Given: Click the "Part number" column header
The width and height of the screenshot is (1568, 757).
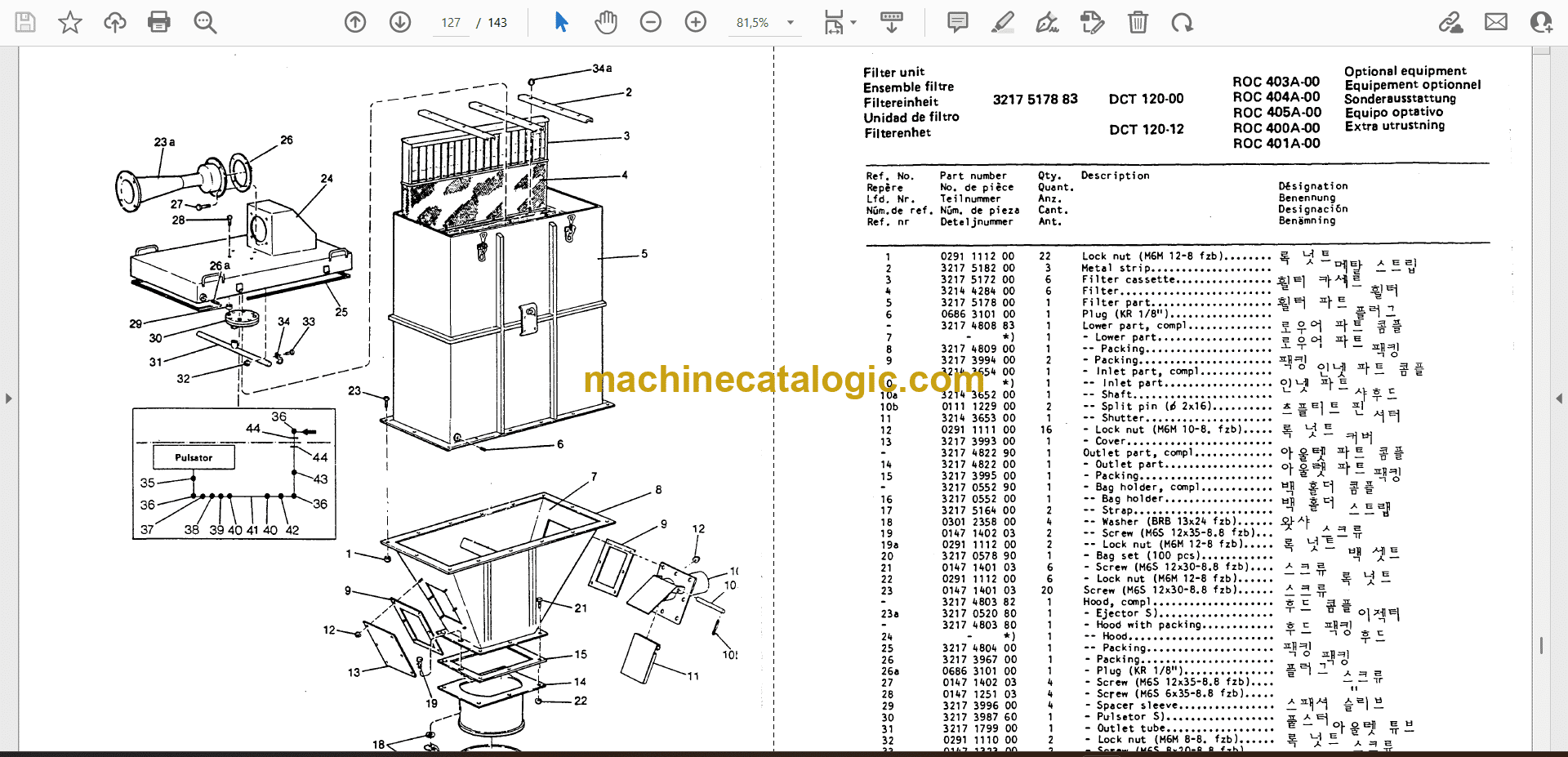Looking at the screenshot, I should (973, 176).
